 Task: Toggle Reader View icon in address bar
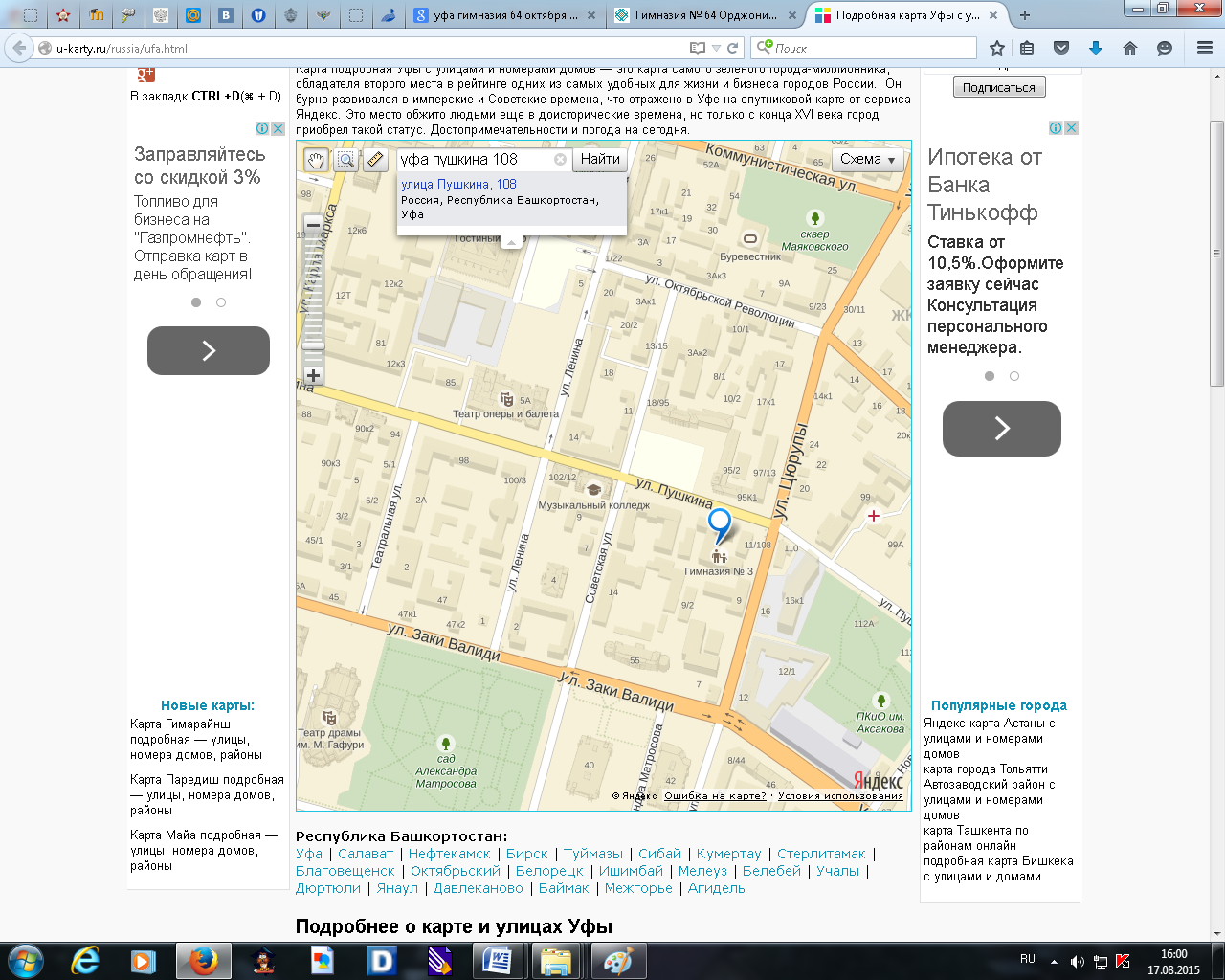(698, 48)
